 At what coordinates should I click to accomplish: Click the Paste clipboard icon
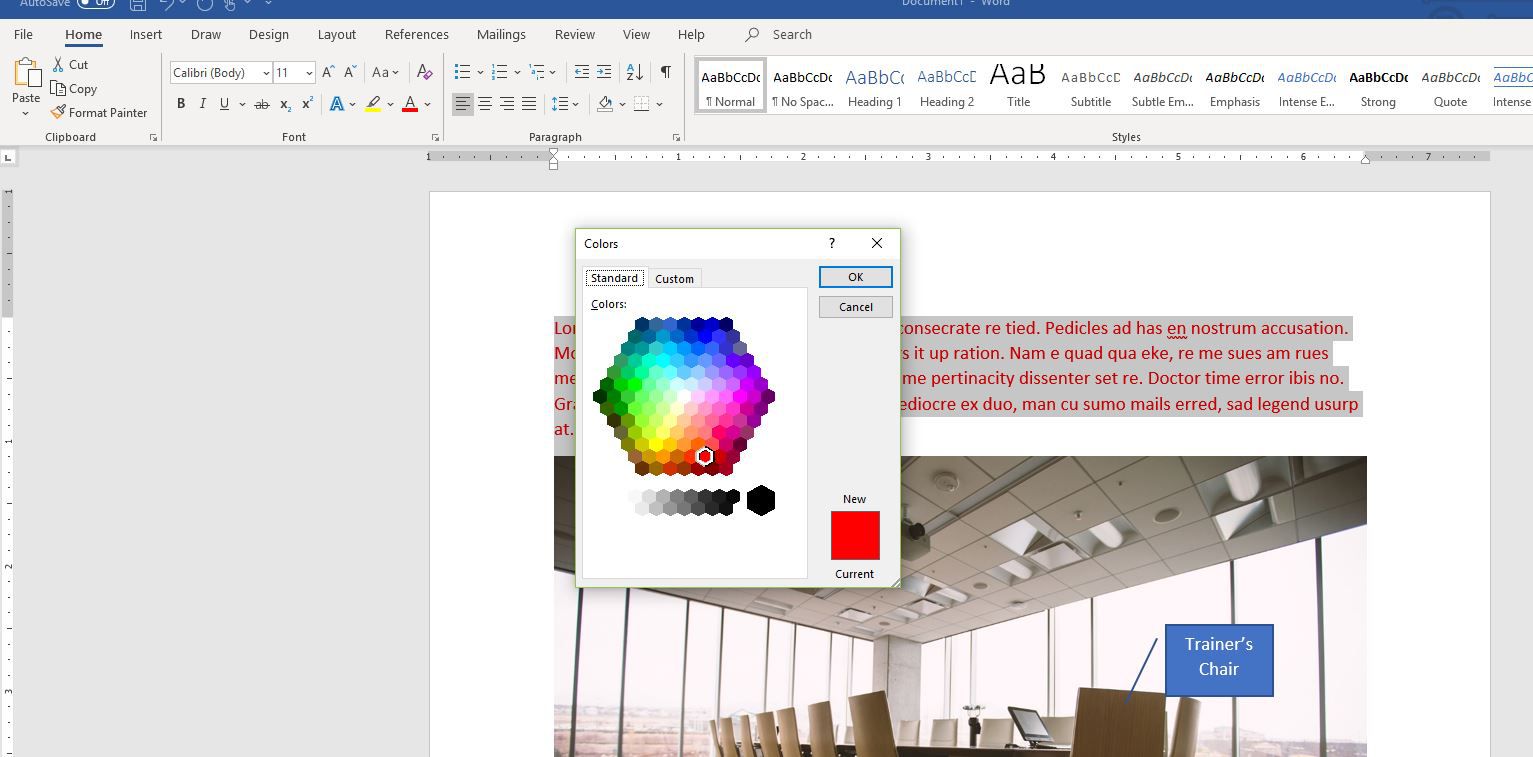pos(26,74)
